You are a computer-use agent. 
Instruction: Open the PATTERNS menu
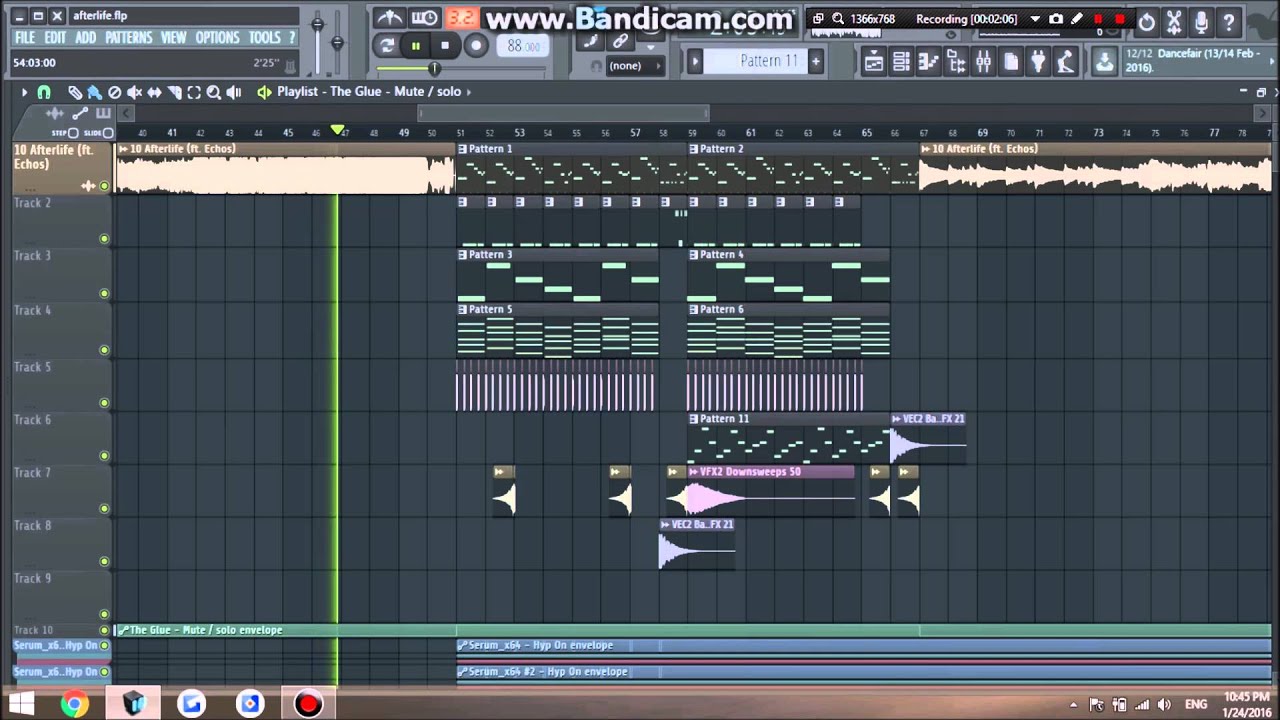pyautogui.click(x=128, y=38)
